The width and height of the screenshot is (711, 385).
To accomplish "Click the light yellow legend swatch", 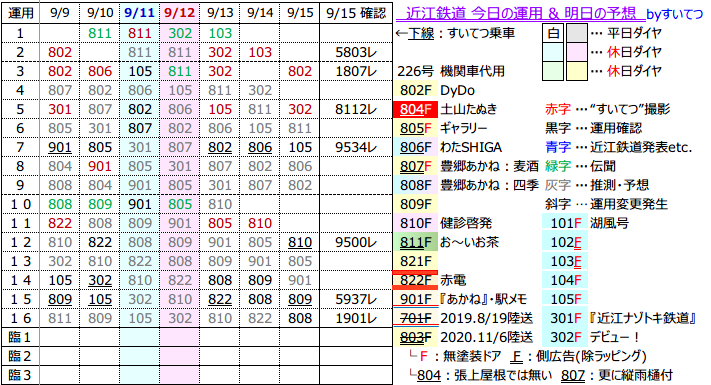I will tap(577, 71).
